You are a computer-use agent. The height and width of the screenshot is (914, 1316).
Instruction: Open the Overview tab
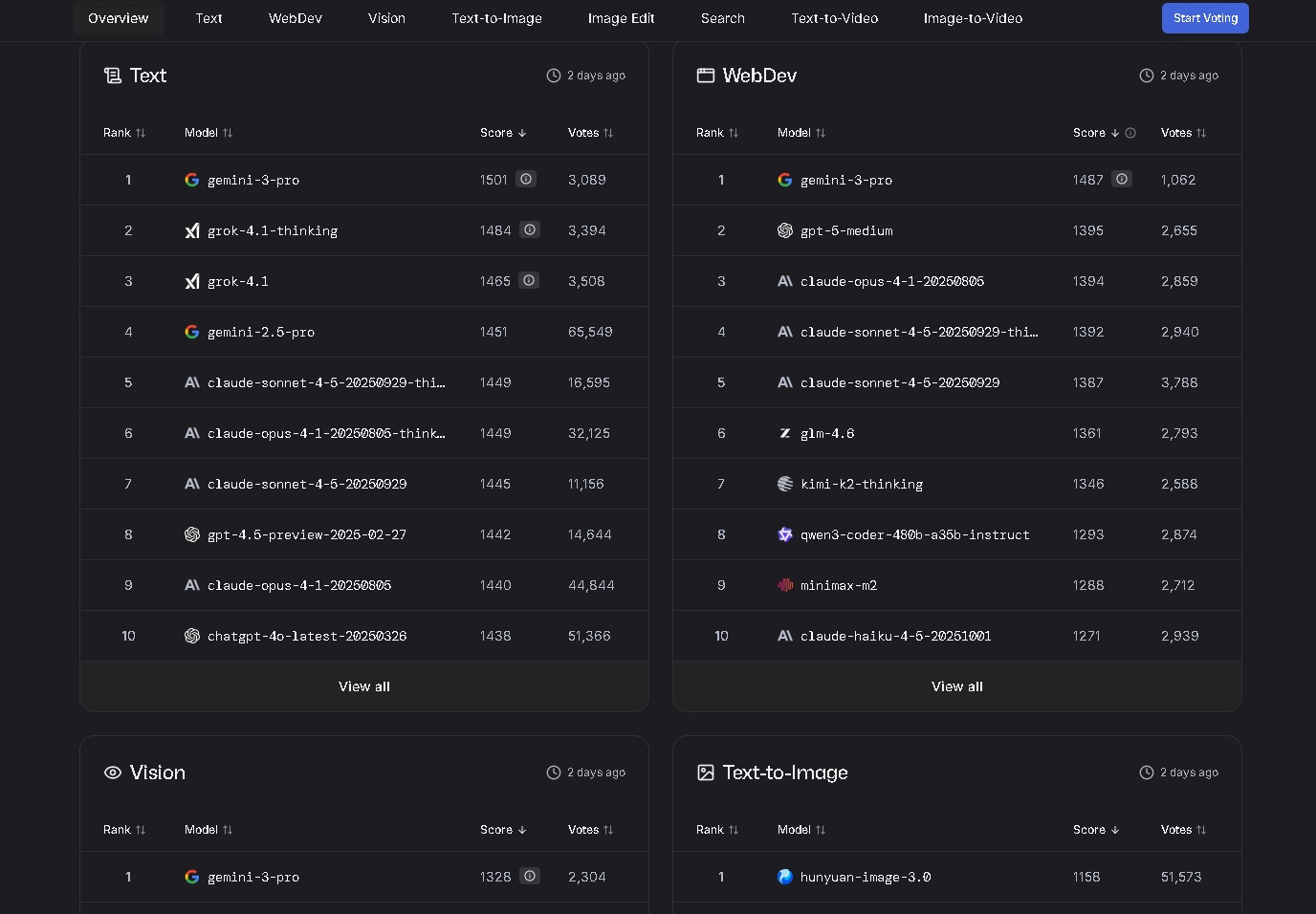(119, 18)
